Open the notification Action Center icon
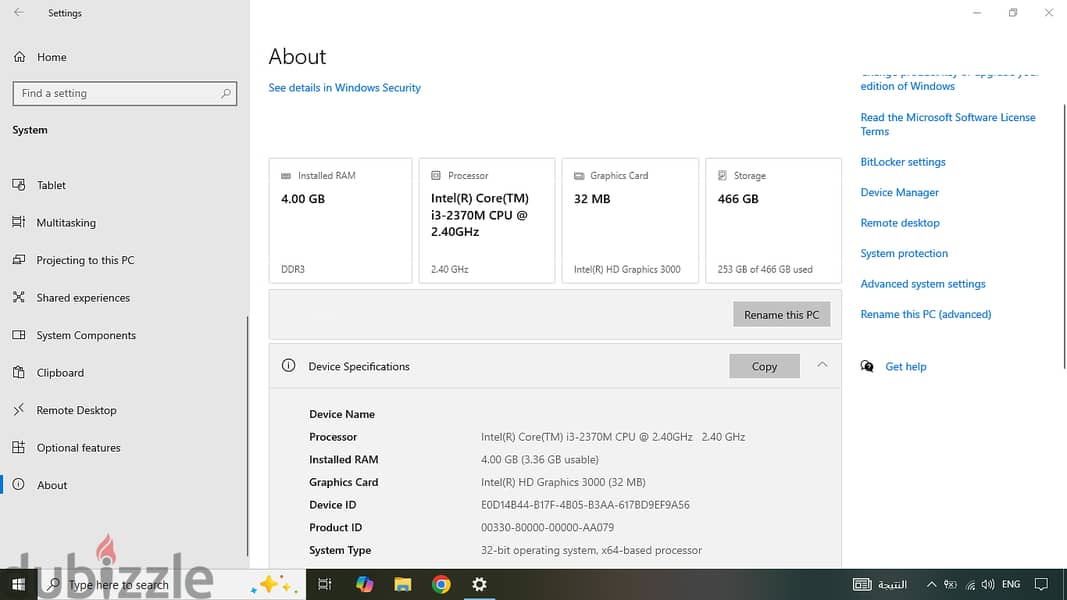The height and width of the screenshot is (600, 1067). 1041,584
